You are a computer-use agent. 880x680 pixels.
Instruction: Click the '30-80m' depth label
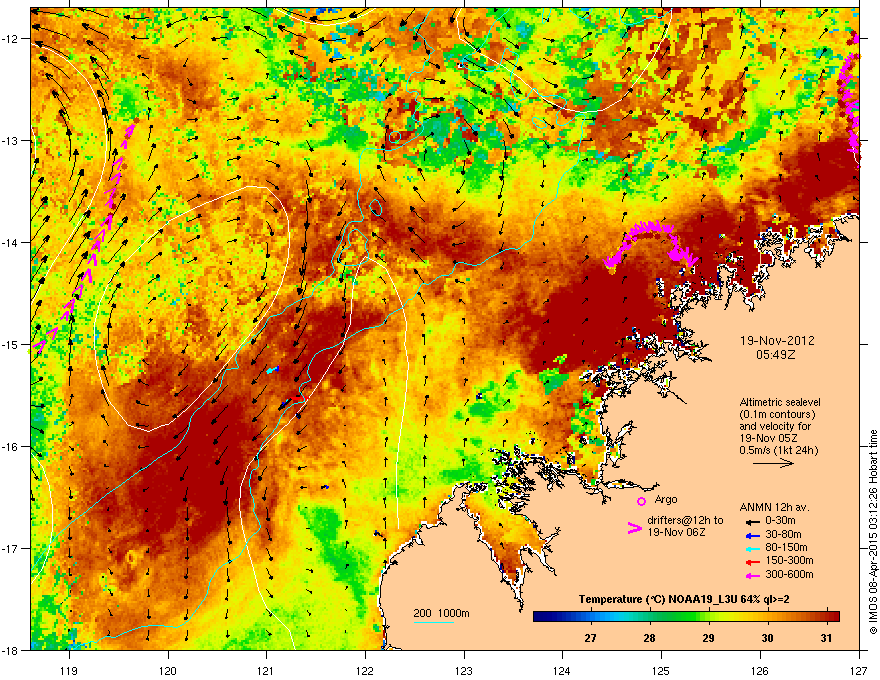pyautogui.click(x=783, y=534)
